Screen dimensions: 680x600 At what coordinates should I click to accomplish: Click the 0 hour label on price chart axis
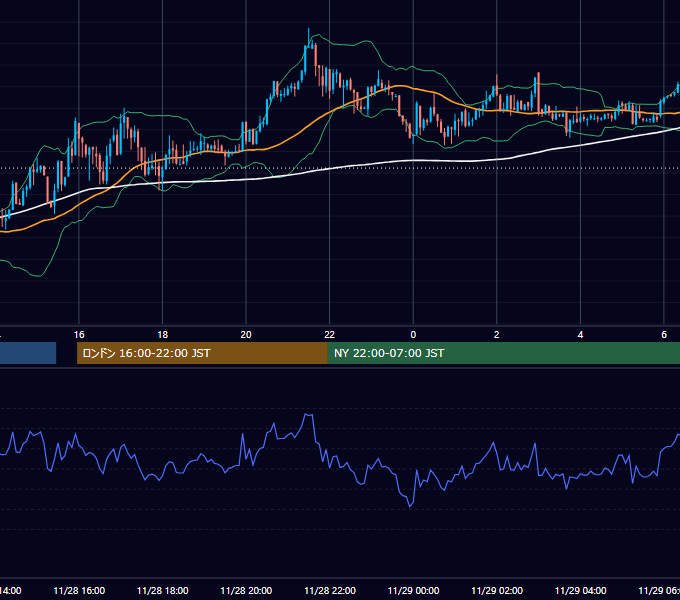coord(413,335)
